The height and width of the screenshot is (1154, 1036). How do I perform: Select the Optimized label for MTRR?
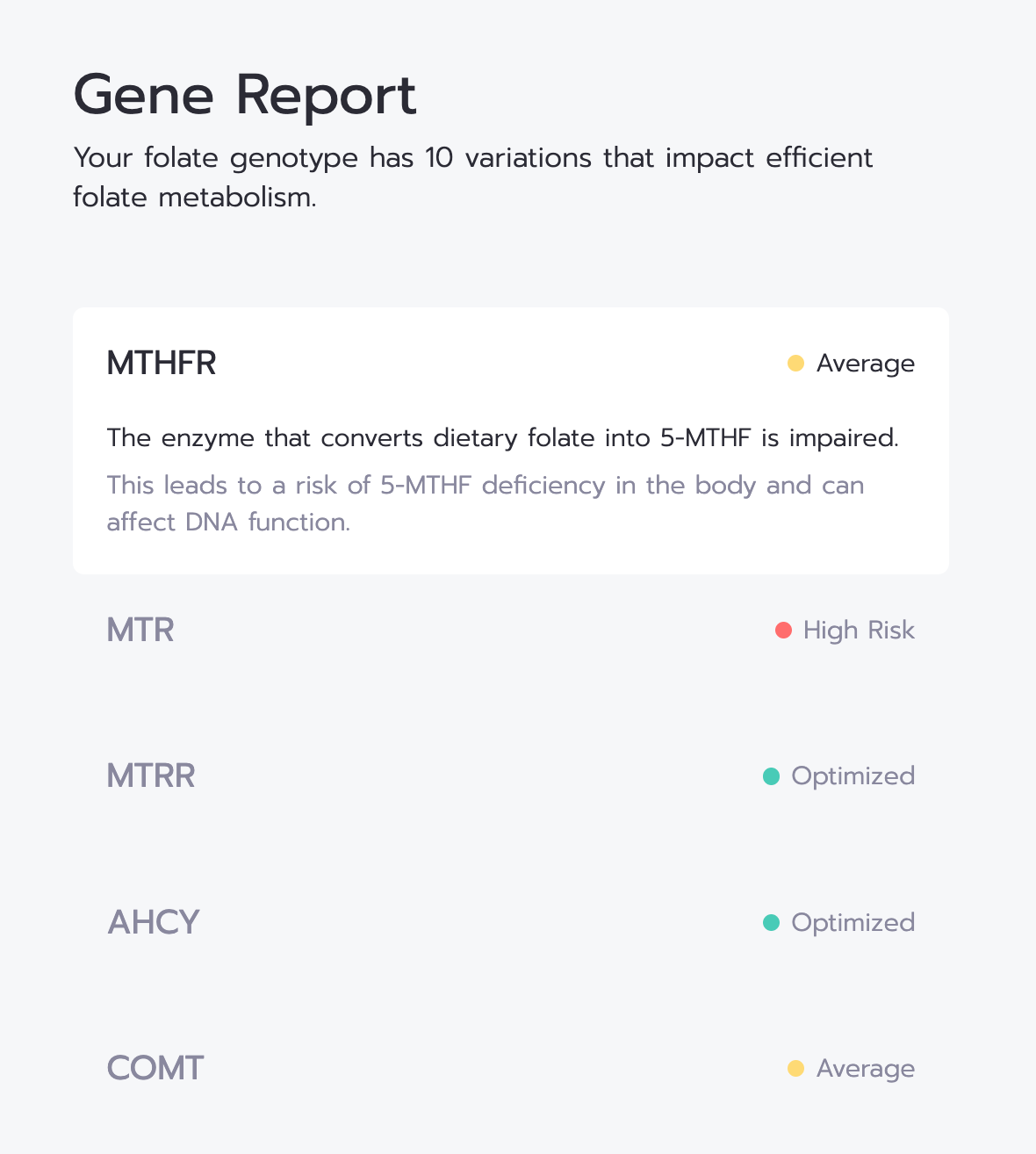point(853,776)
